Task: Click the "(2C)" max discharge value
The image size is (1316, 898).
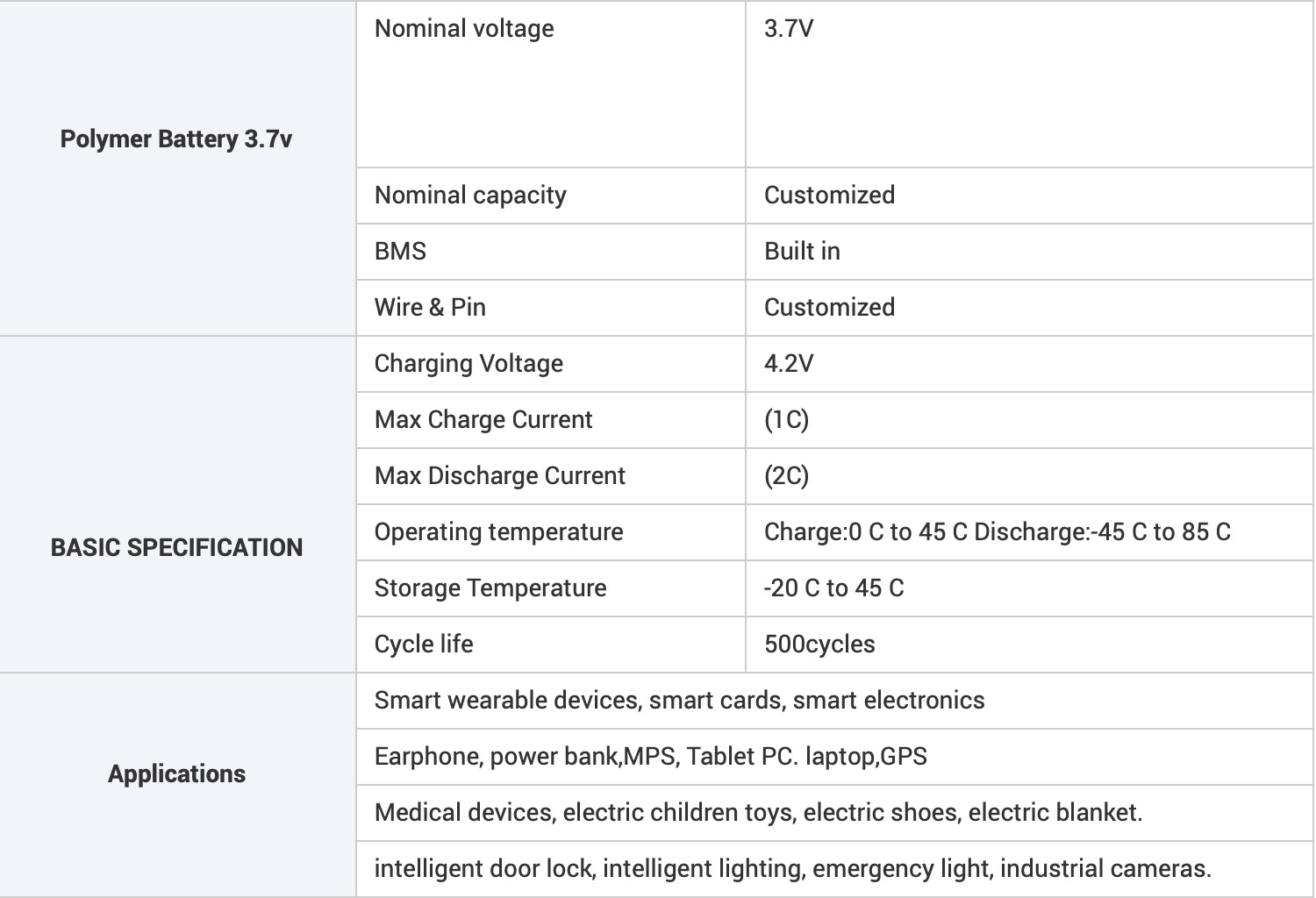Action: click(786, 476)
